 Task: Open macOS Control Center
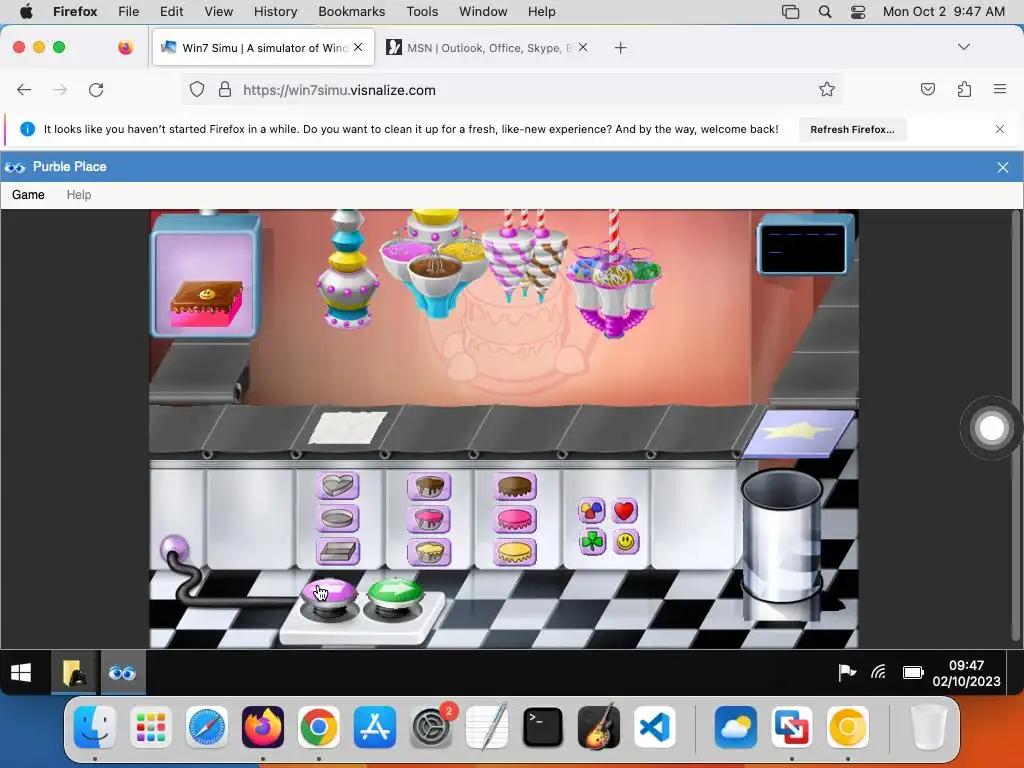pos(858,12)
